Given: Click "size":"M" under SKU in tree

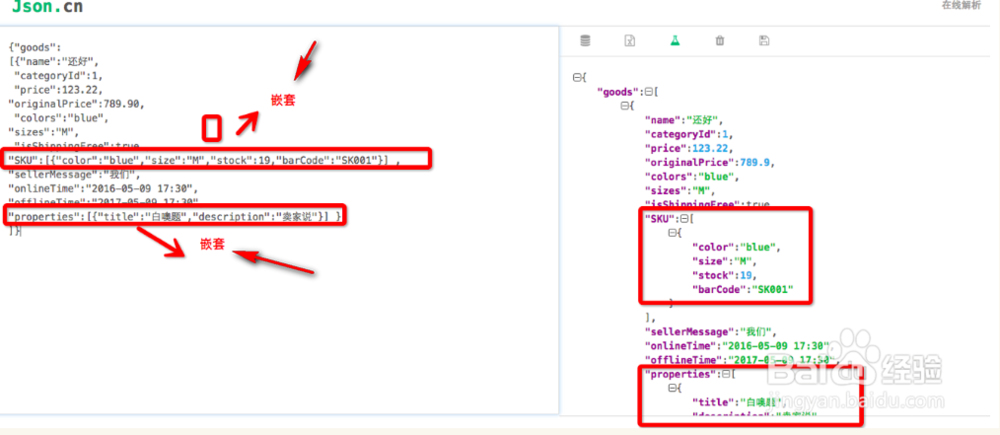Looking at the screenshot, I should click(724, 261).
